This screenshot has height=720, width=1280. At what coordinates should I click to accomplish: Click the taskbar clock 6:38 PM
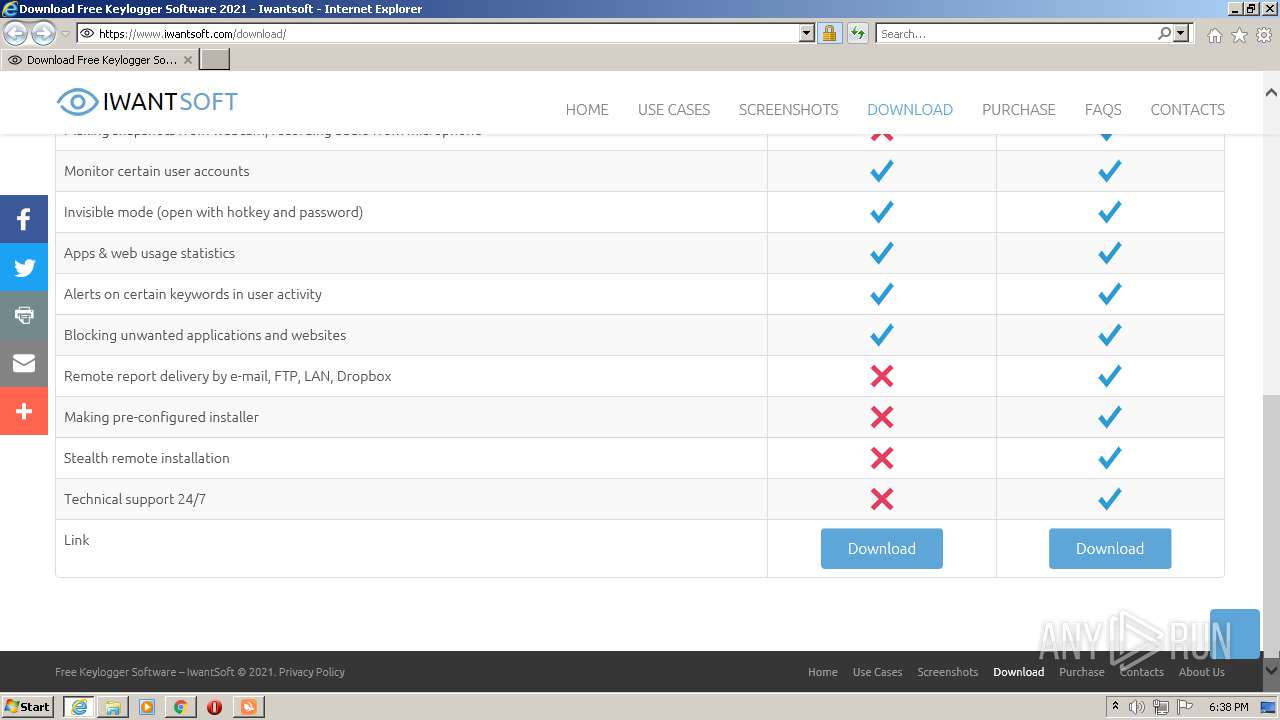click(x=1228, y=707)
